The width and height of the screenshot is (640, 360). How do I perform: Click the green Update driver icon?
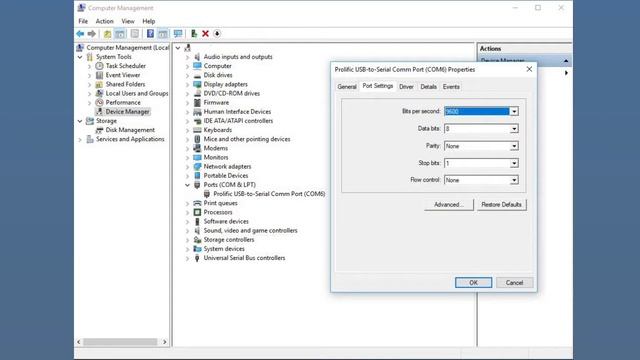194,34
